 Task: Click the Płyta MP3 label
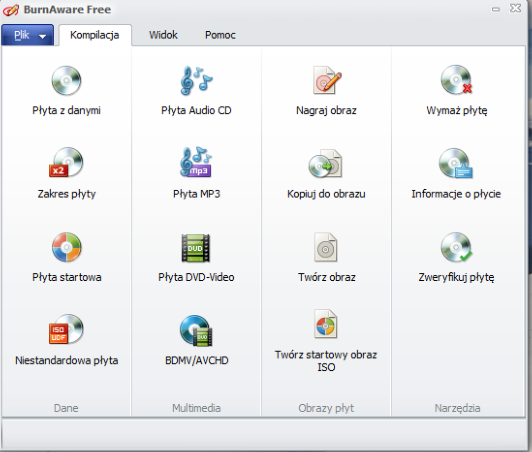196,194
